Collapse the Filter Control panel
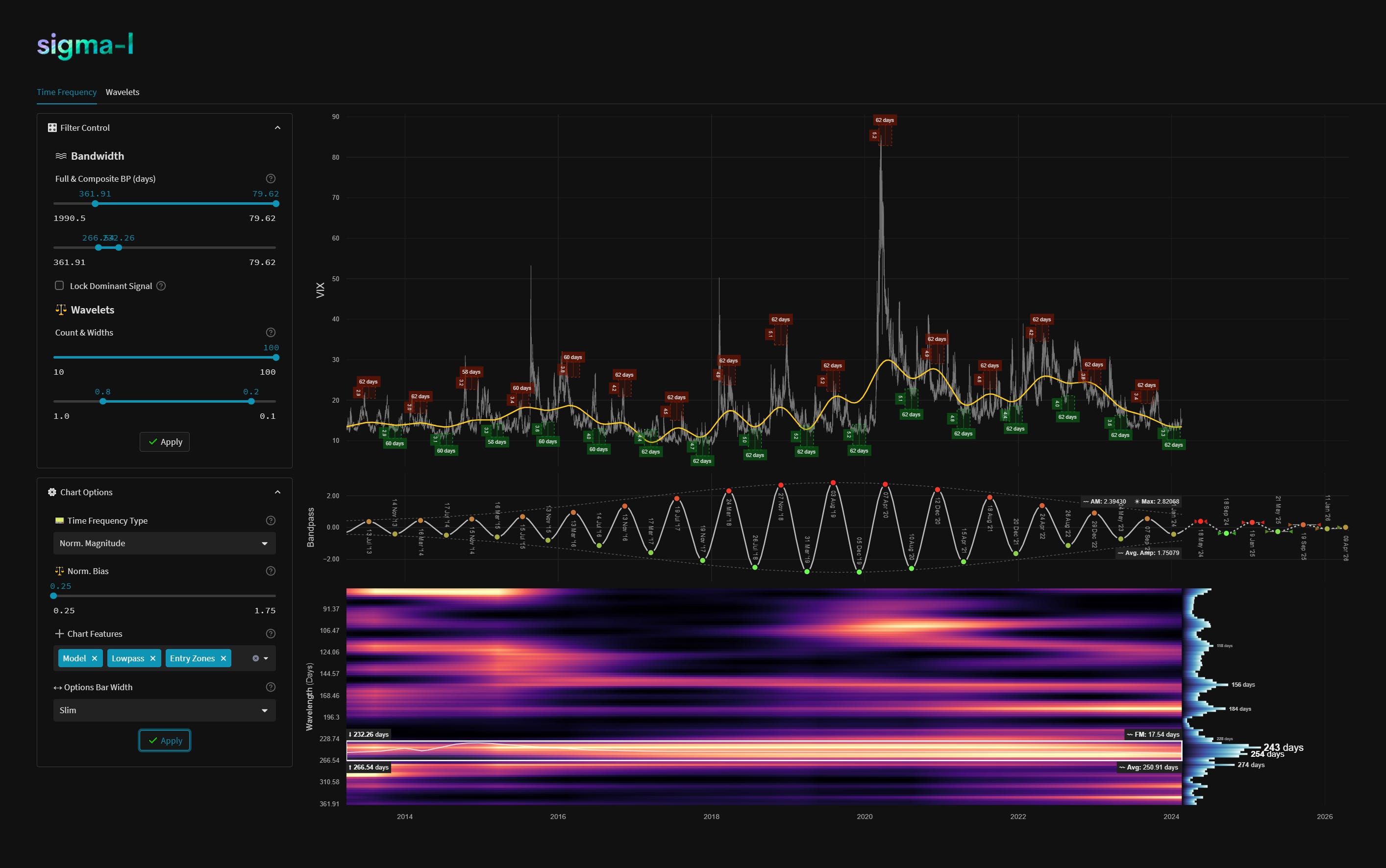The width and height of the screenshot is (1386, 868). [277, 127]
